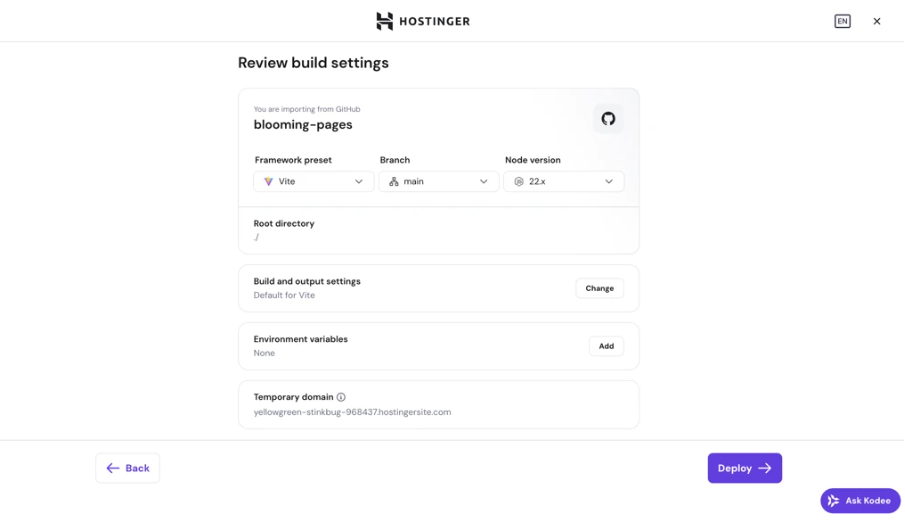
Task: Open the Framework preset dropdown
Action: (313, 182)
